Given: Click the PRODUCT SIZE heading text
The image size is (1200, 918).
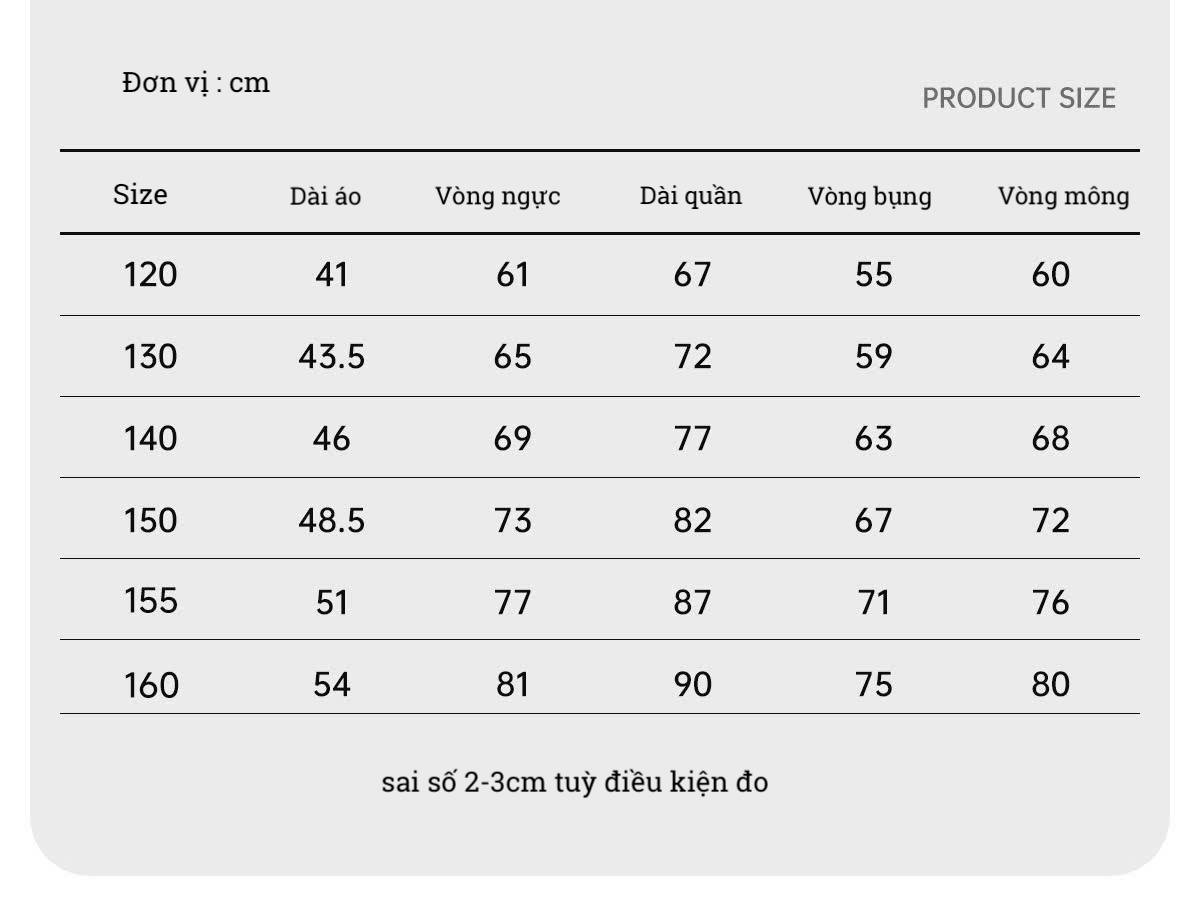Looking at the screenshot, I should point(1018,98).
